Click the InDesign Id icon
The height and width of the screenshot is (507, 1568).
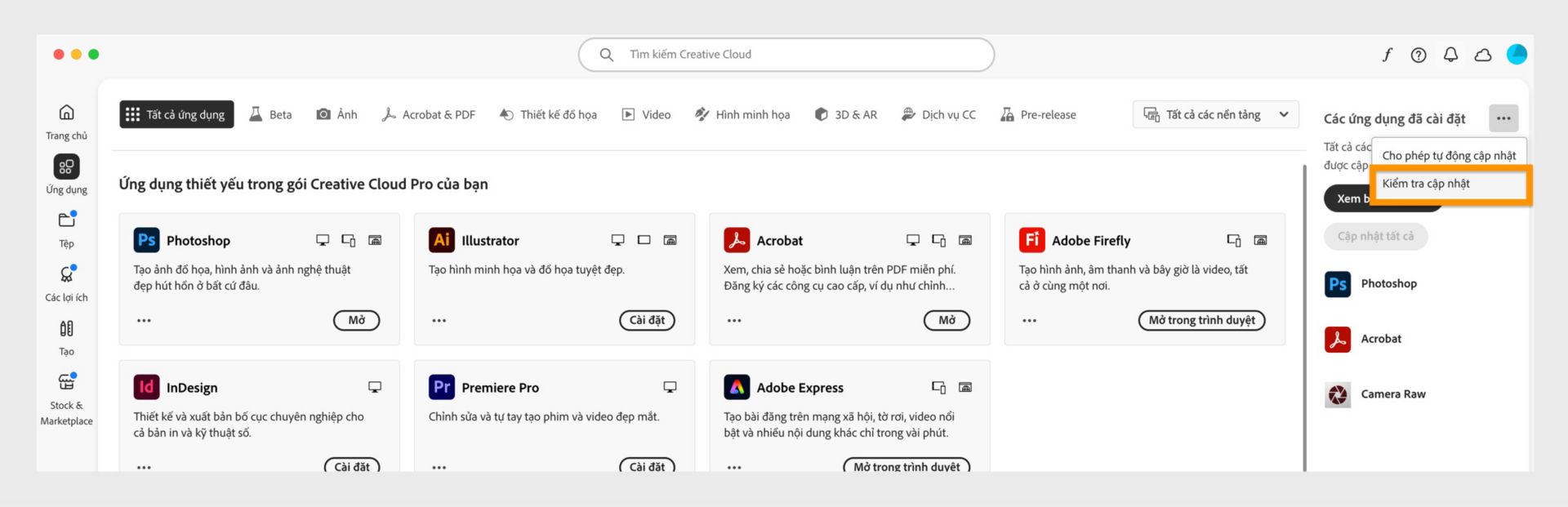click(x=146, y=387)
